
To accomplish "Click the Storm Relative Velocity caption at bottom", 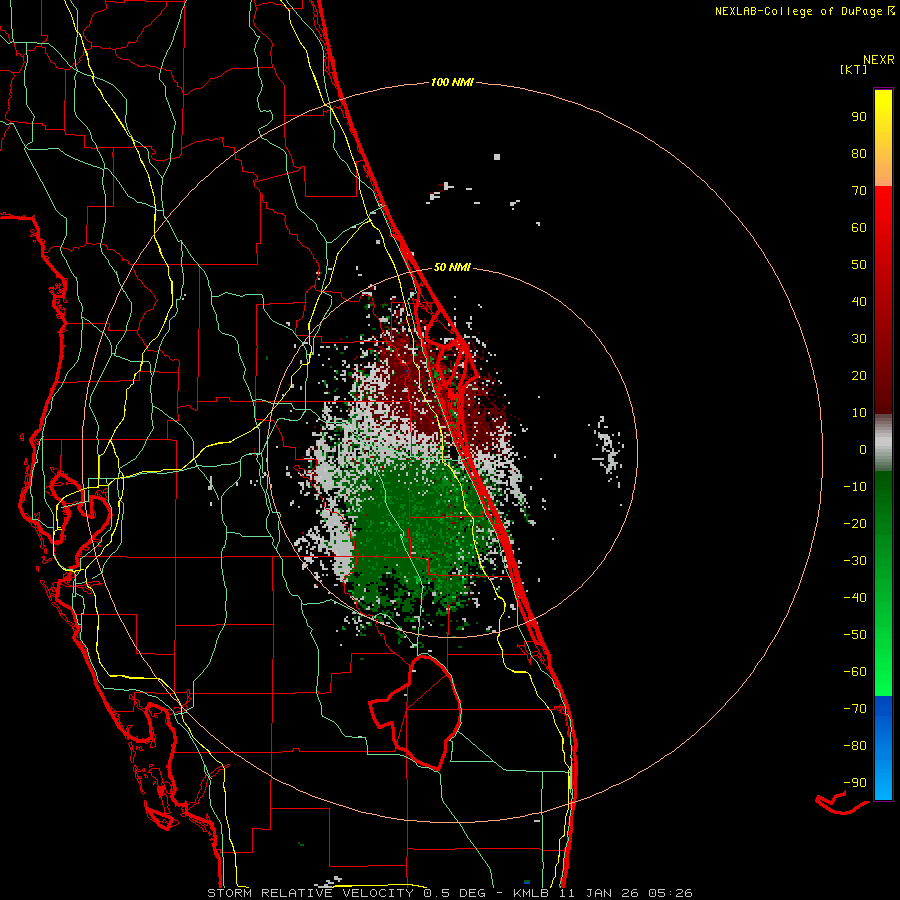I will pyautogui.click(x=450, y=893).
